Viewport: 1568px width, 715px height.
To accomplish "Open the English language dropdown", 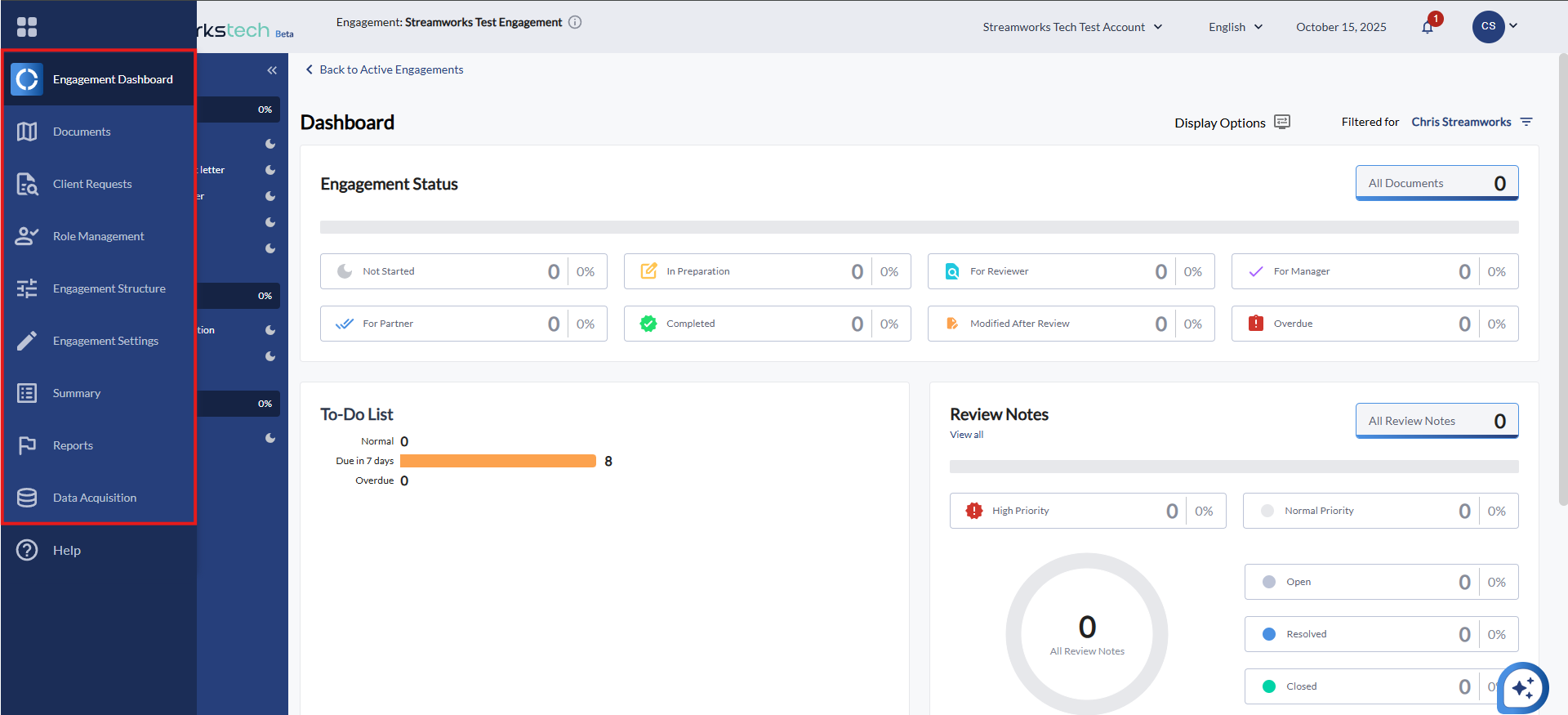I will click(x=1235, y=27).
